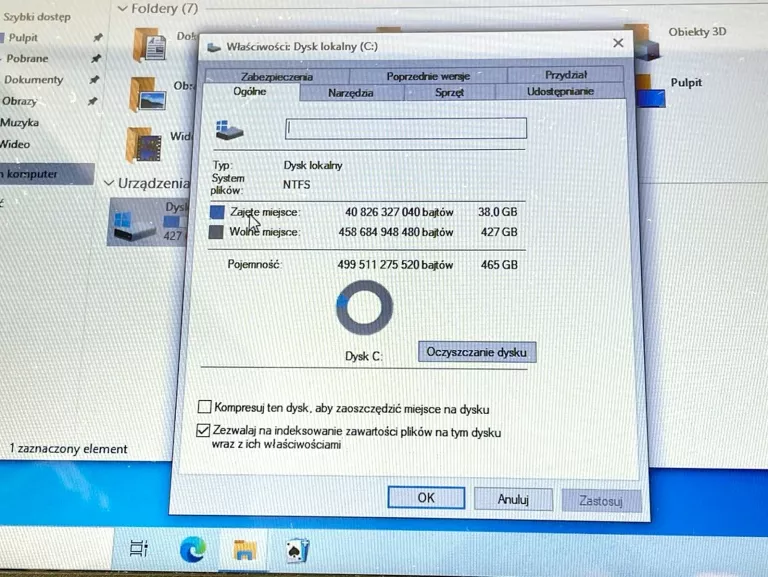
Task: Click the drive icon beside the name field
Action: [231, 129]
